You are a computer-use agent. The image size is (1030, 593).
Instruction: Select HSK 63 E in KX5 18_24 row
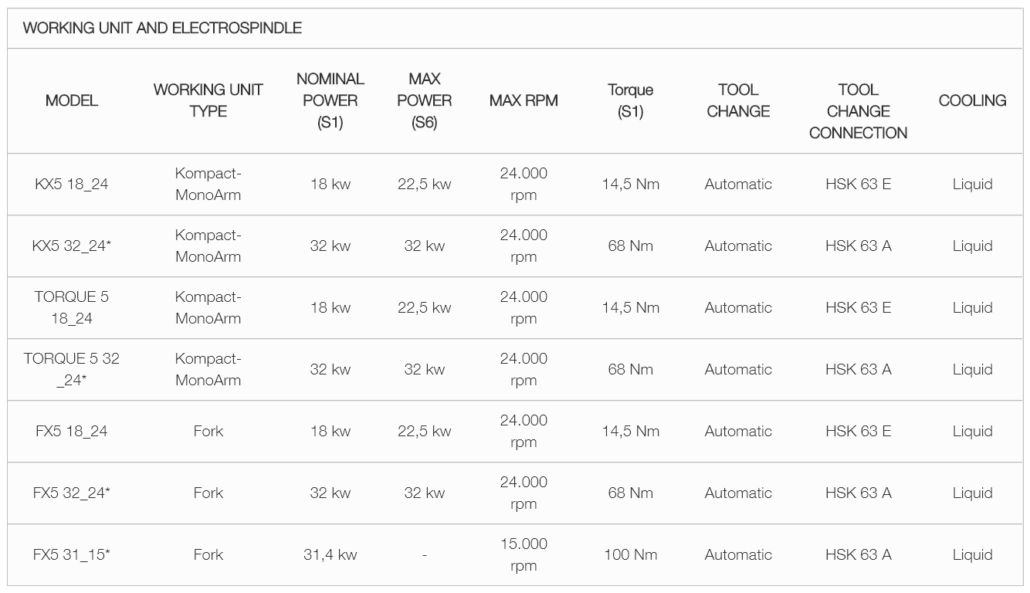coord(858,185)
